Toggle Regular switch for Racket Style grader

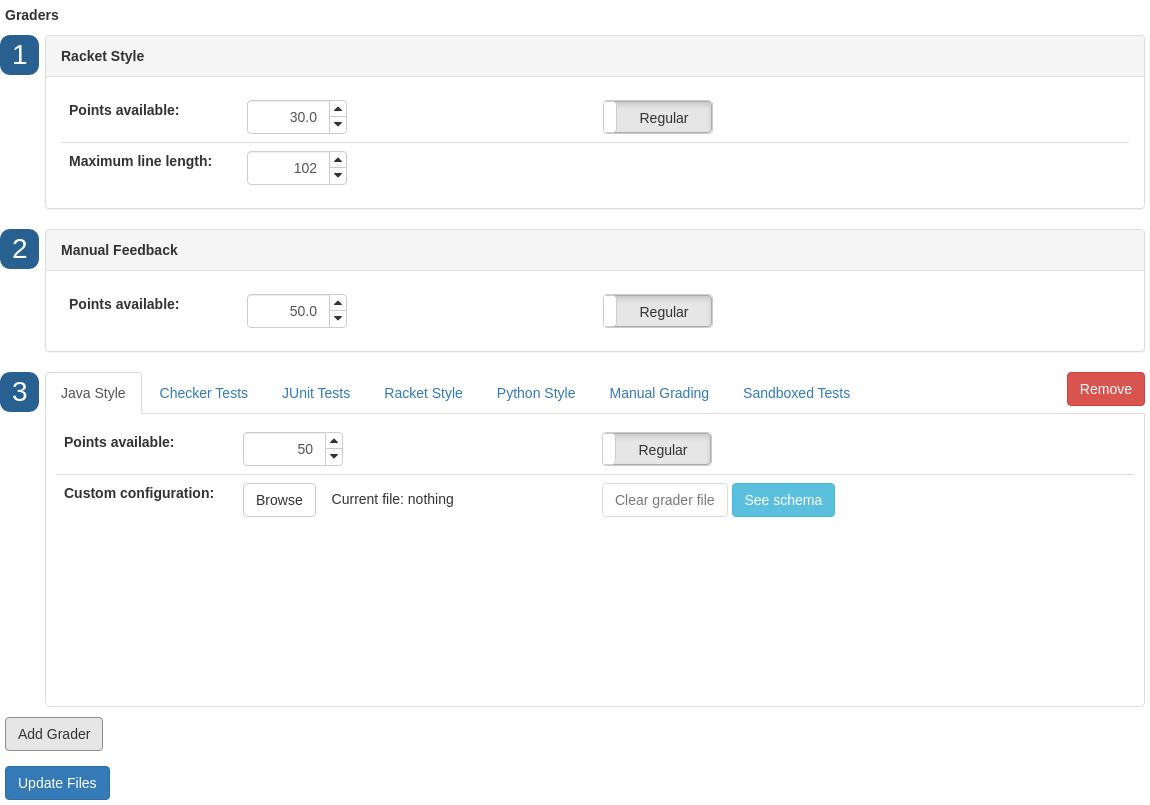(658, 117)
